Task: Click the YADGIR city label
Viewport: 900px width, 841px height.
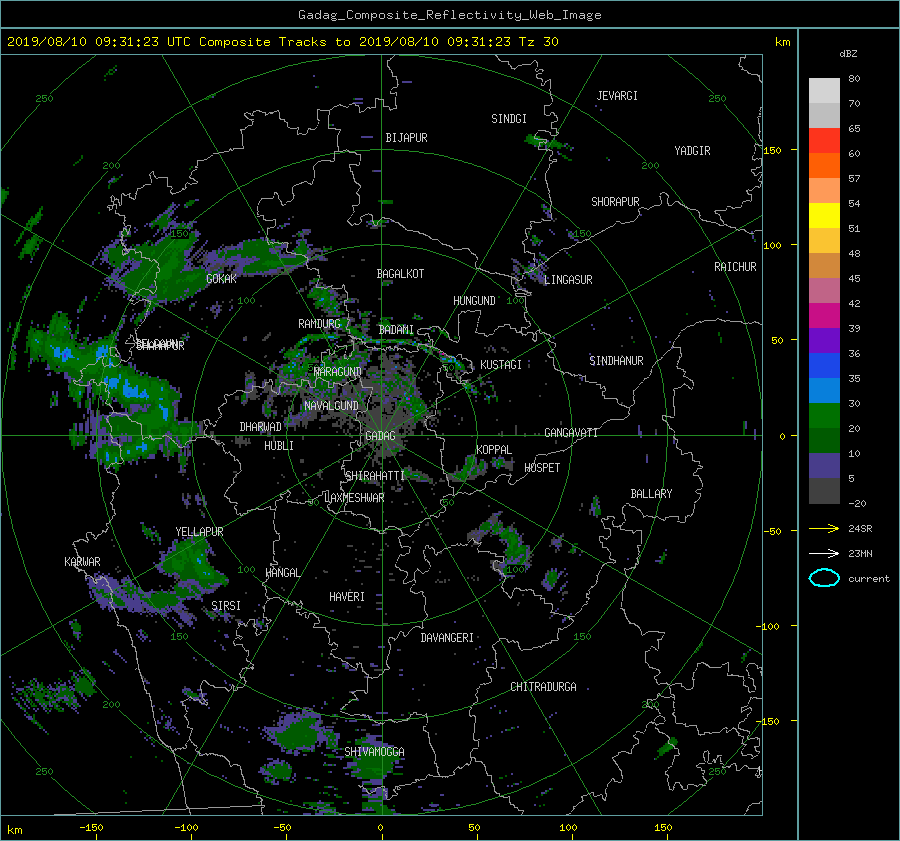Action: 692,151
